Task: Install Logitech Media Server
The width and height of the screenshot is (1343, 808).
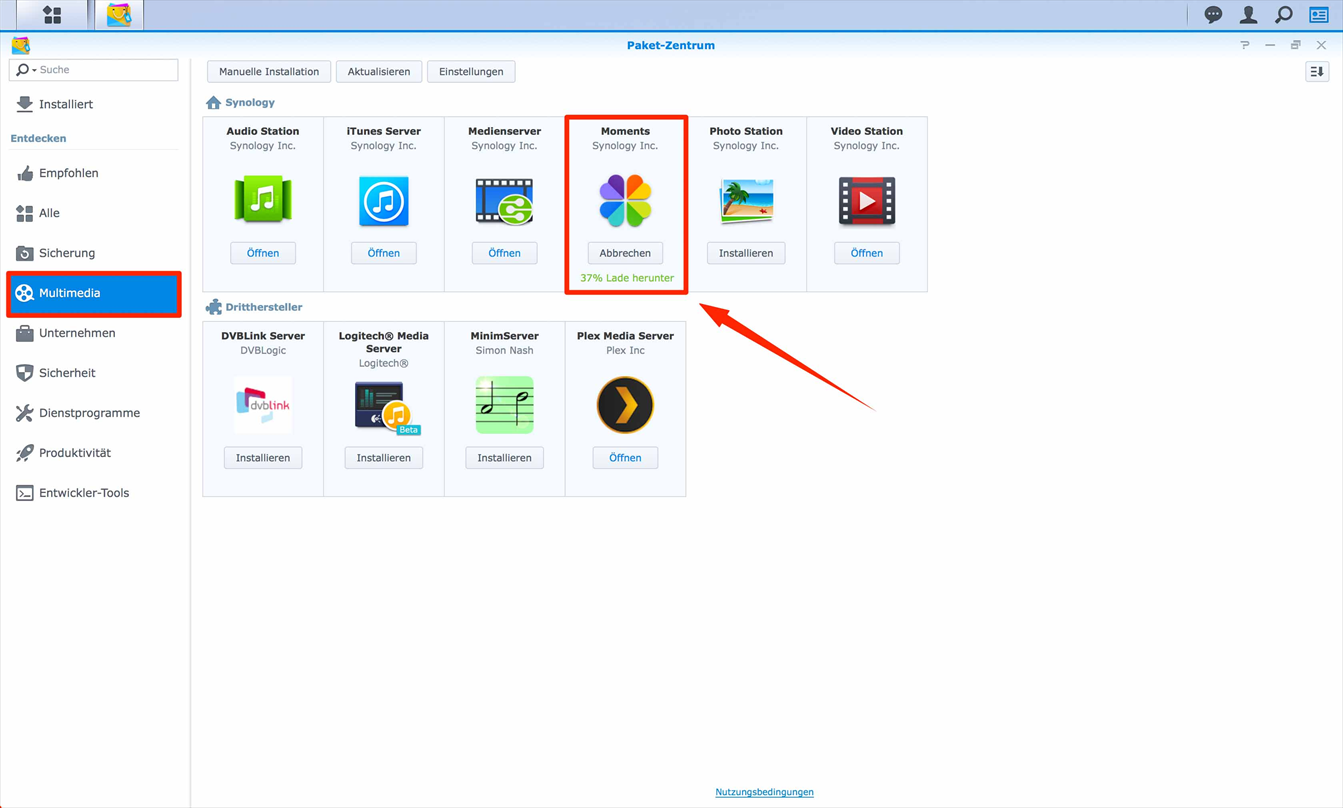Action: (384, 458)
